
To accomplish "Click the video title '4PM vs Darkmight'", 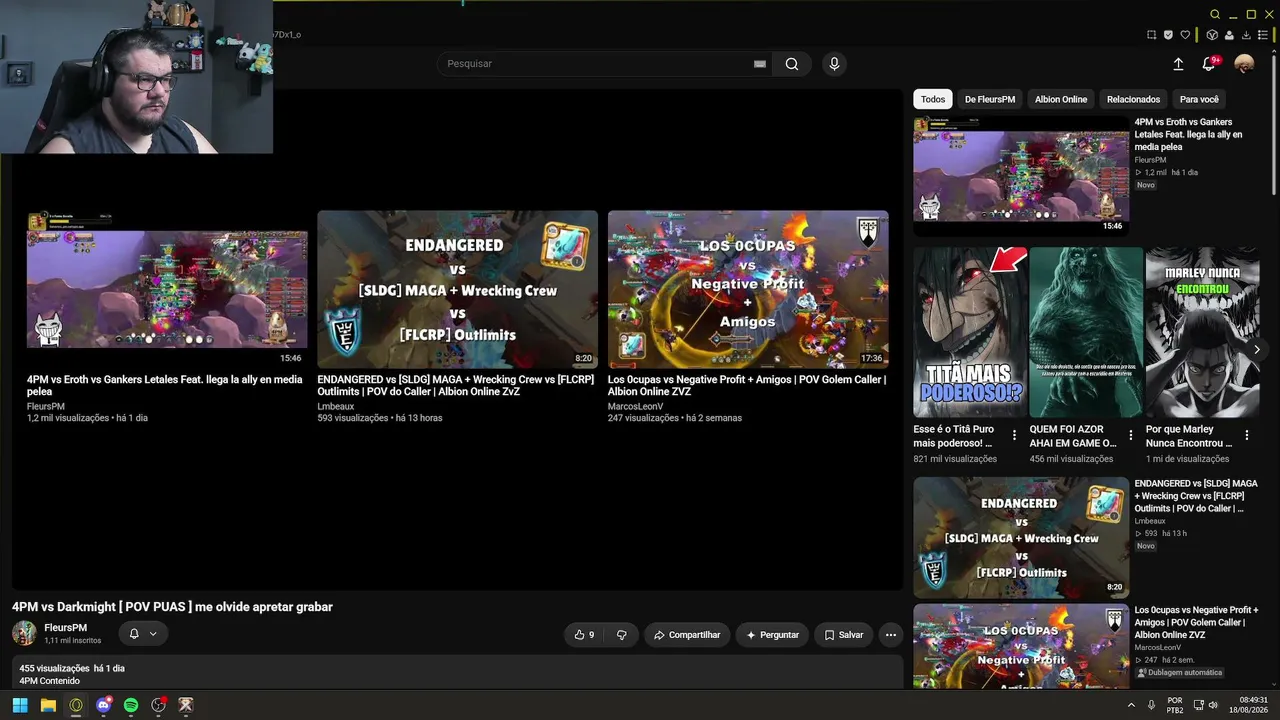I will tap(172, 607).
